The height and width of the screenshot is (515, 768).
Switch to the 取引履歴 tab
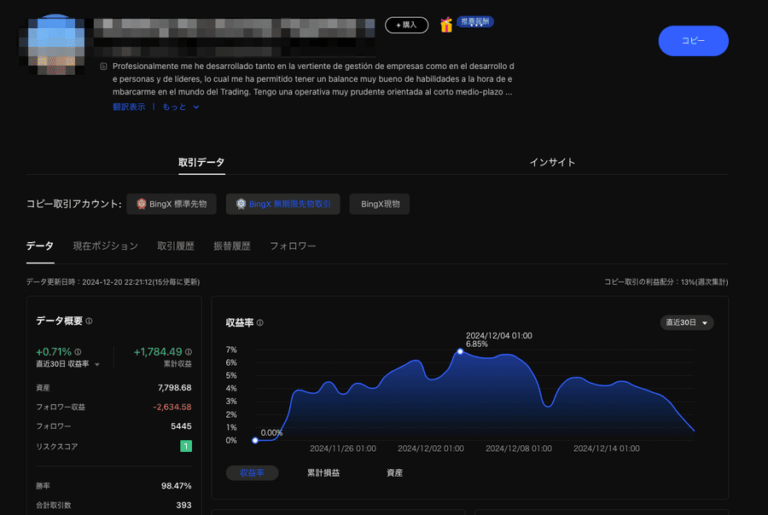[175, 246]
